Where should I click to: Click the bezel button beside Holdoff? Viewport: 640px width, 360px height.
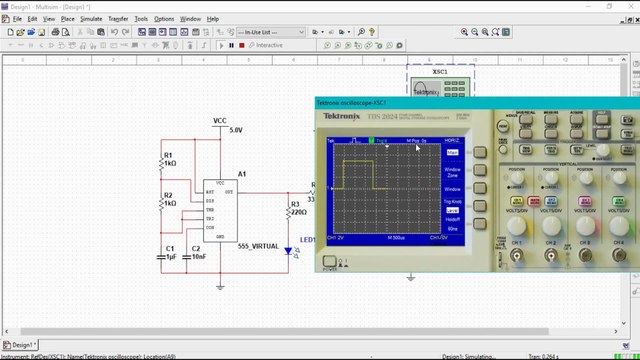click(480, 224)
